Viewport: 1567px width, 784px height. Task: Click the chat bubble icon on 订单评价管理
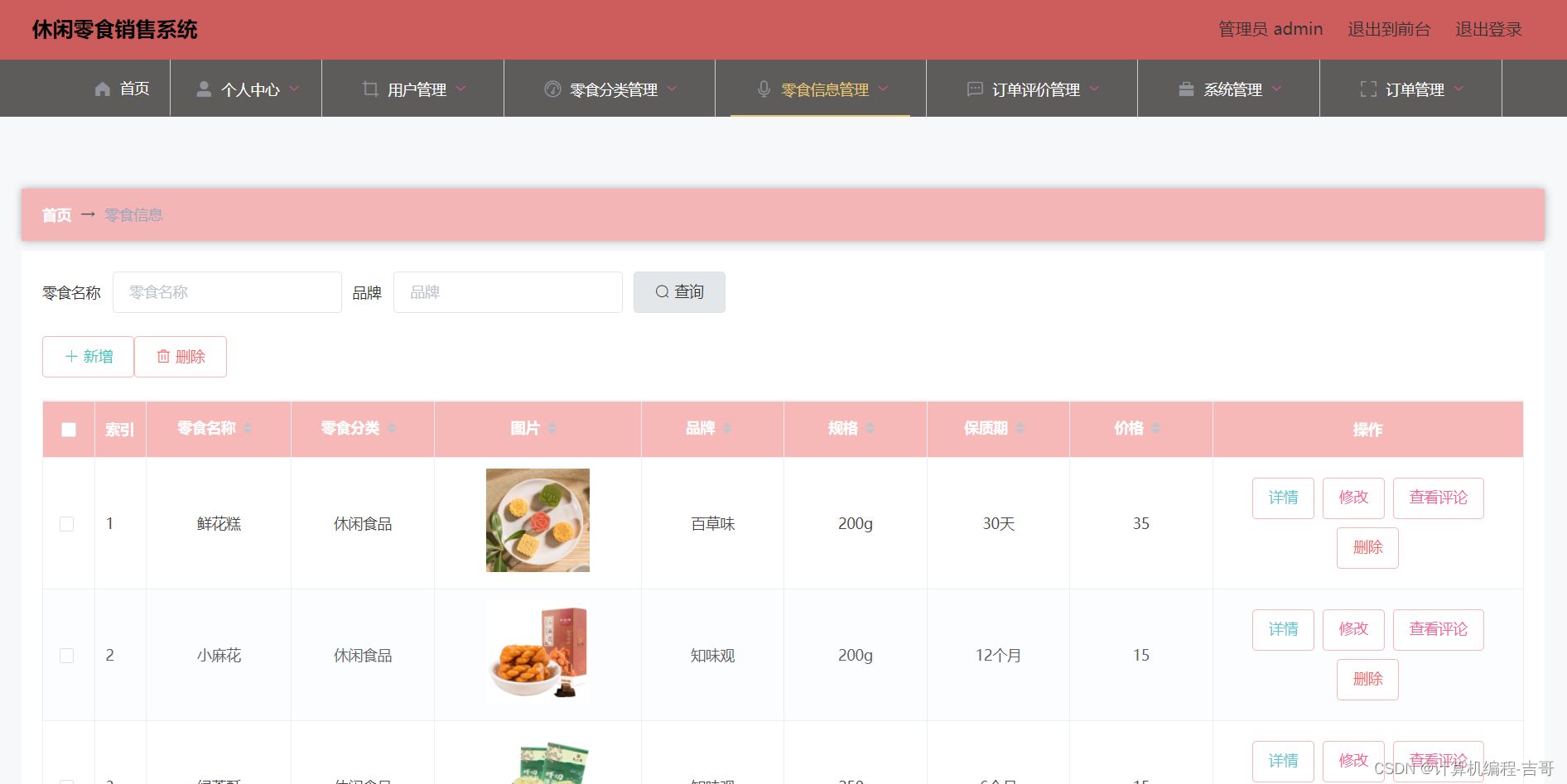coord(974,89)
